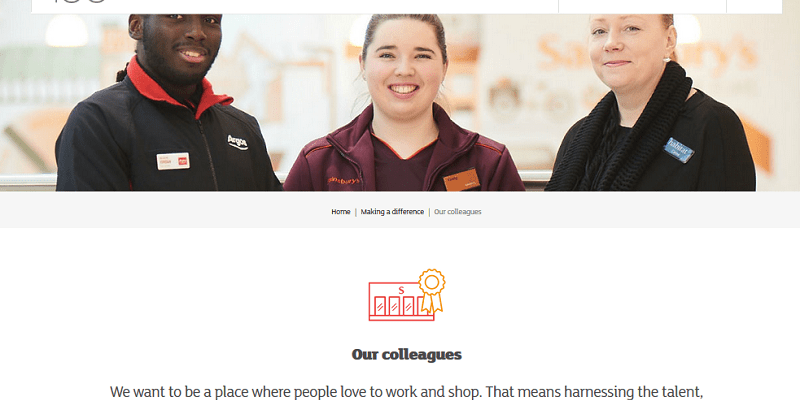Click the partial logo in the header
This screenshot has width=800, height=400.
[79, 2]
